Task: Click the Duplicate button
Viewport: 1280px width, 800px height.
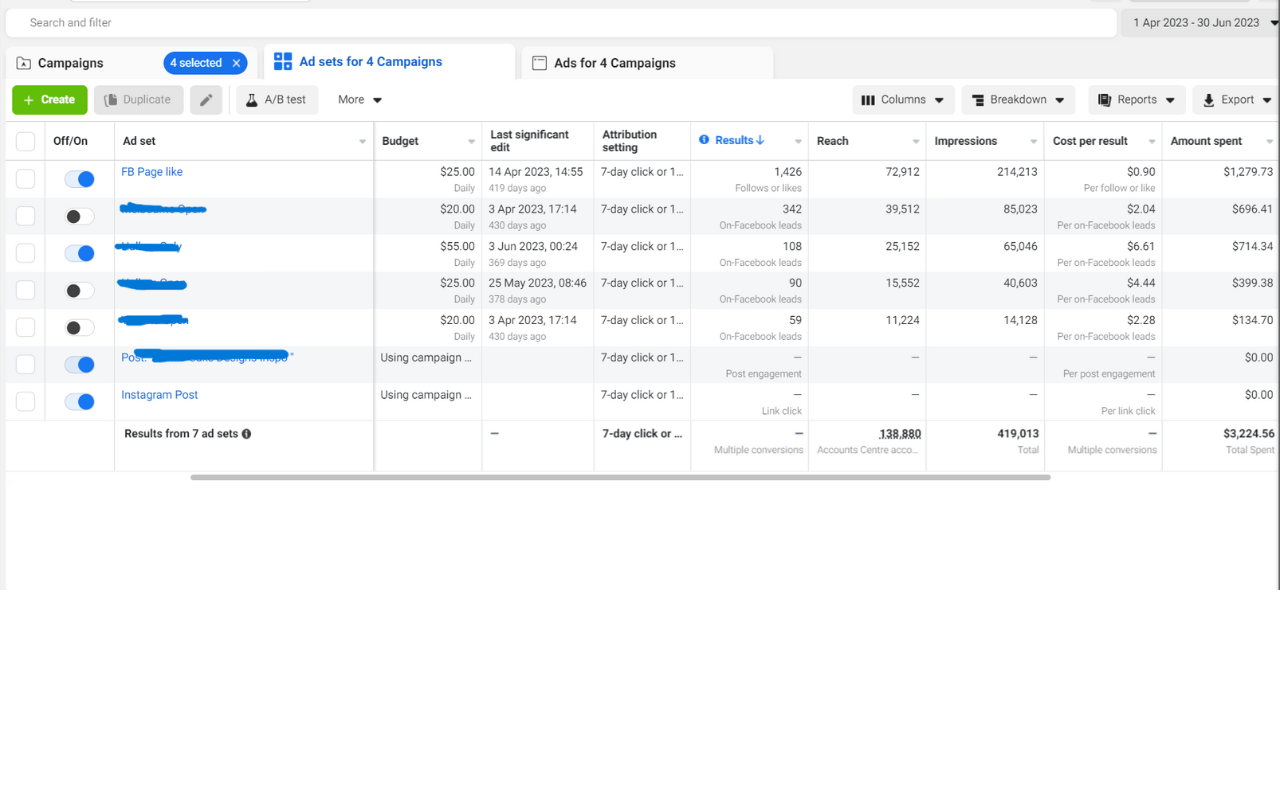Action: pos(138,100)
